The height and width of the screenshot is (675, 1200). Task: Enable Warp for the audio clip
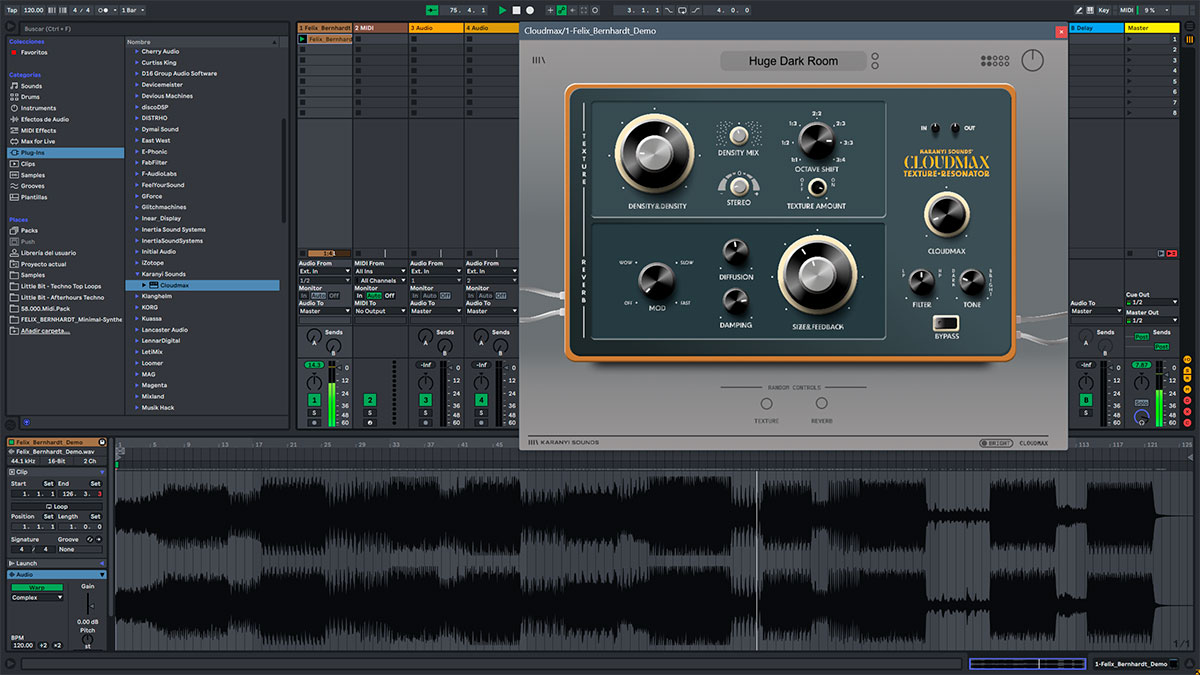click(36, 587)
